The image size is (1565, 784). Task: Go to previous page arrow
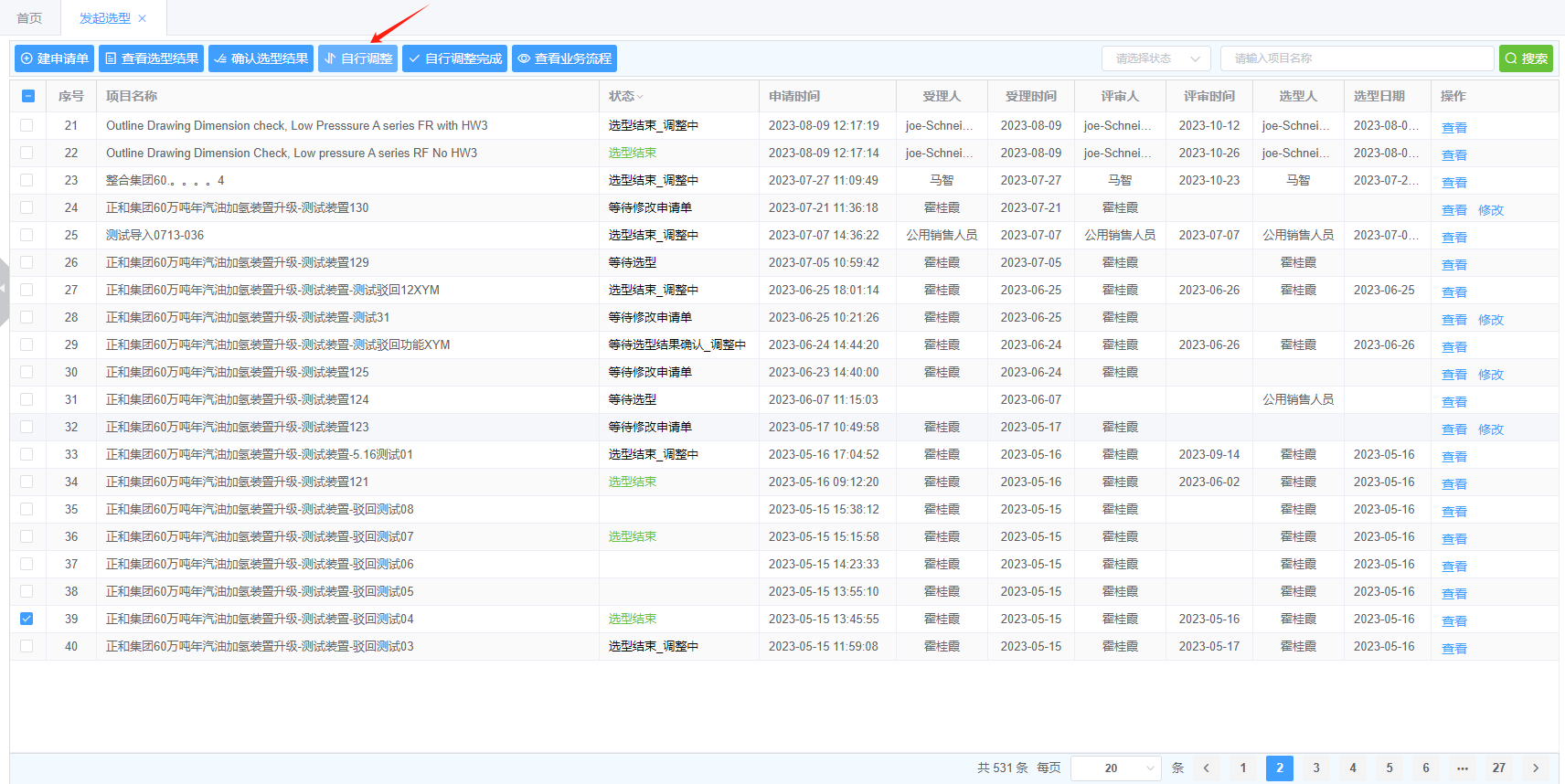point(1207,768)
